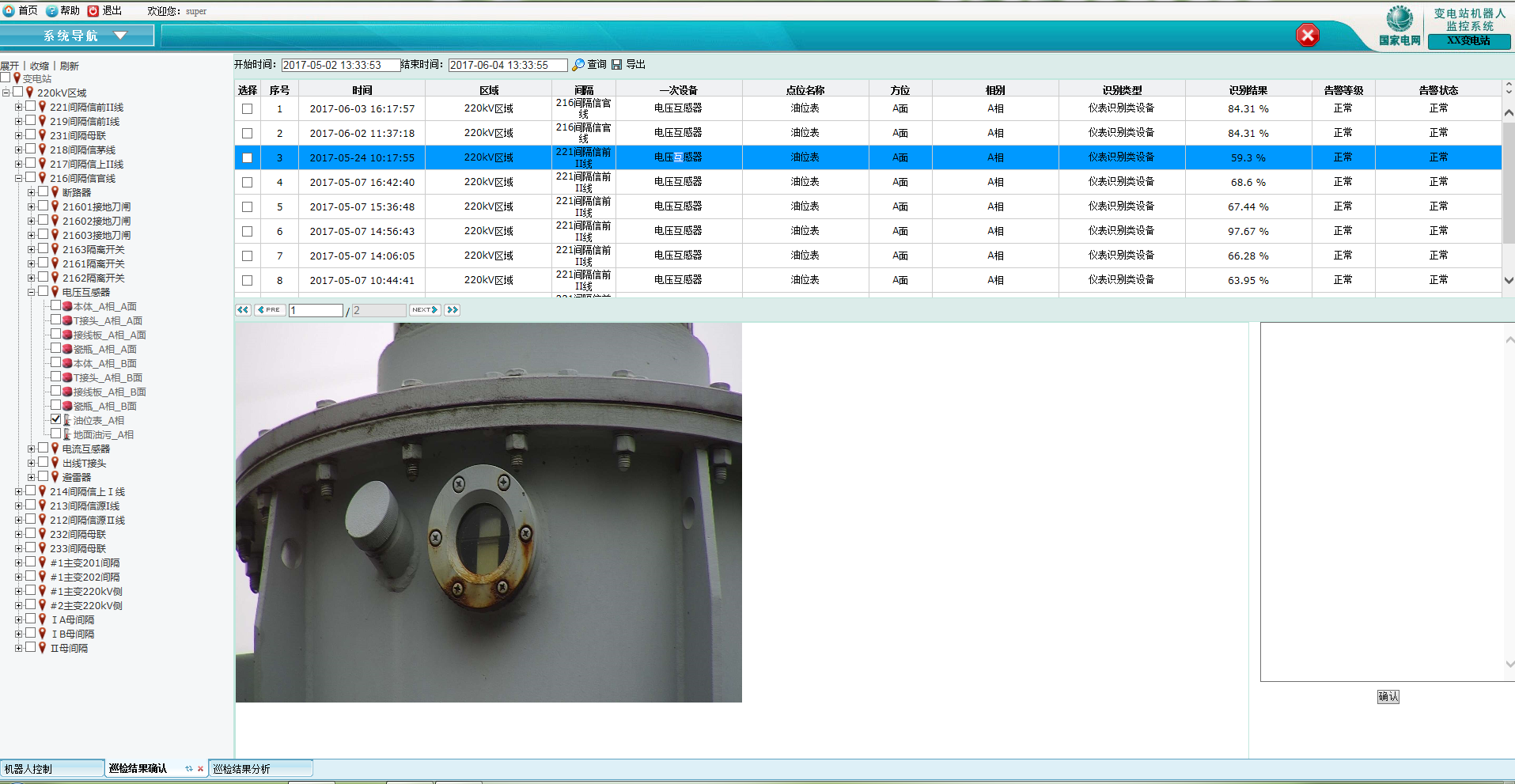Image resolution: width=1515 pixels, height=784 pixels.
Task: Click the NEXT page button
Action: [x=425, y=310]
